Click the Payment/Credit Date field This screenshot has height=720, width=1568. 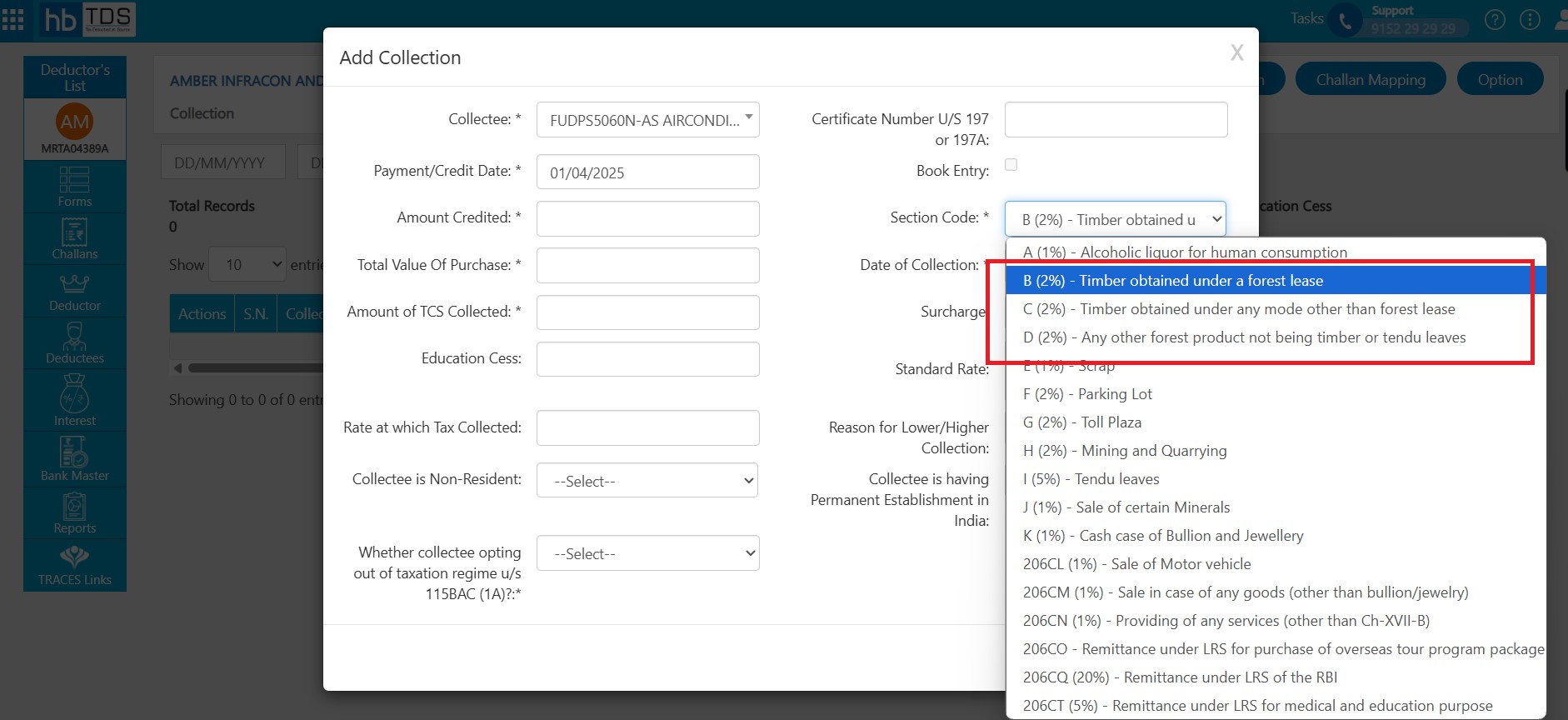coord(648,172)
